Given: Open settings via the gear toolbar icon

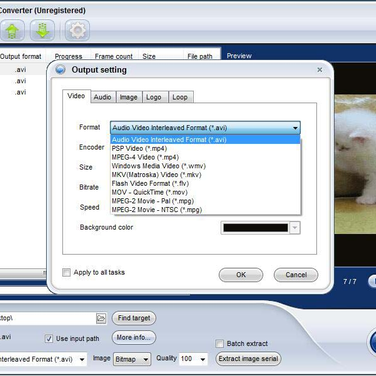Looking at the screenshot, I should tap(77, 31).
